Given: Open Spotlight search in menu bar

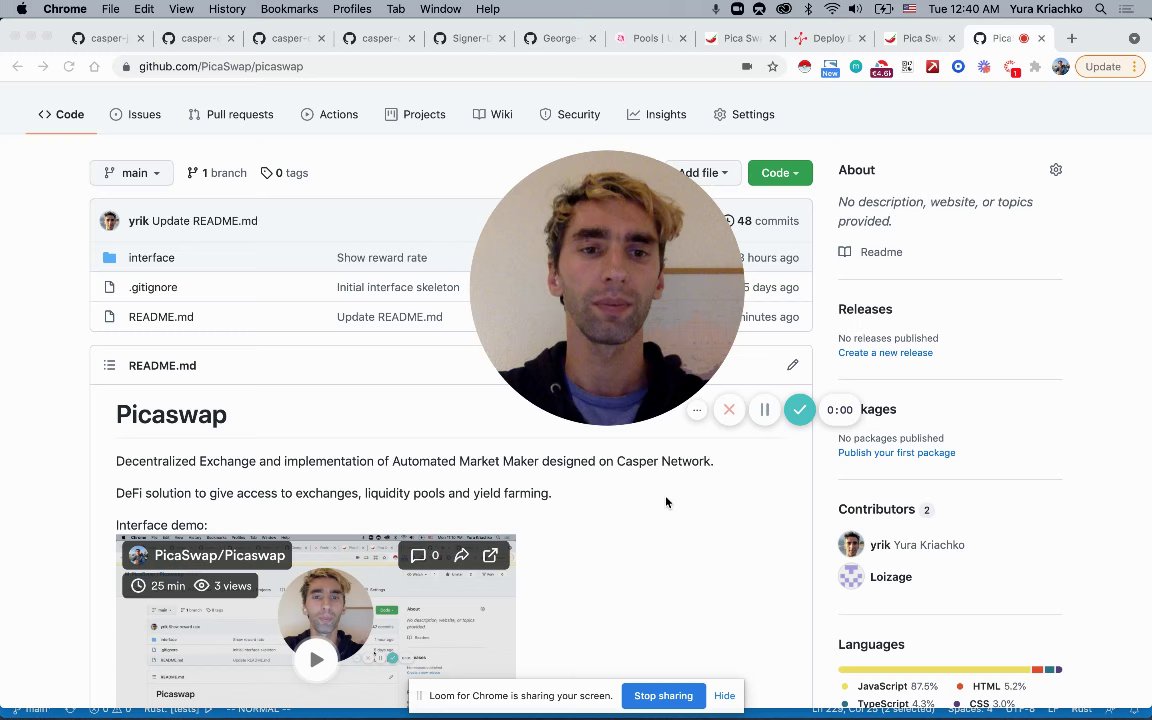Looking at the screenshot, I should [x=1101, y=9].
